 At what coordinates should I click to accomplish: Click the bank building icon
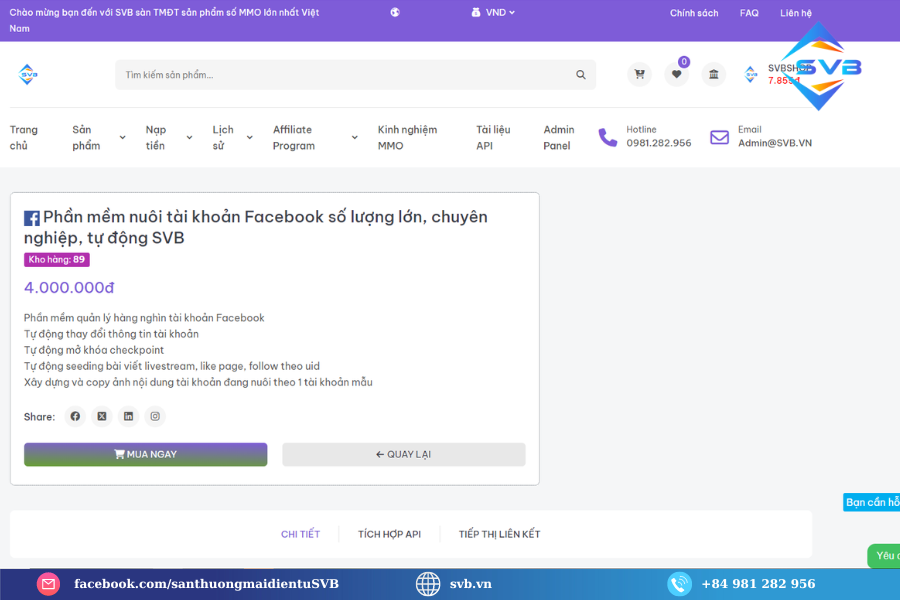tap(713, 74)
